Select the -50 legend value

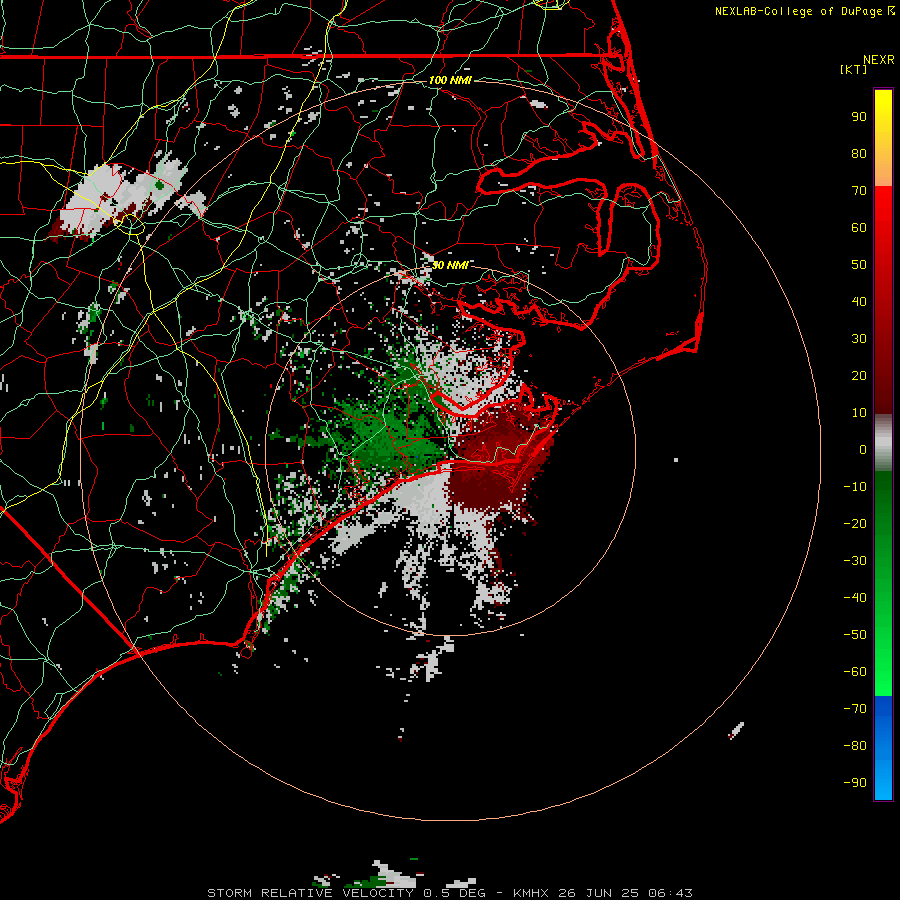point(855,635)
